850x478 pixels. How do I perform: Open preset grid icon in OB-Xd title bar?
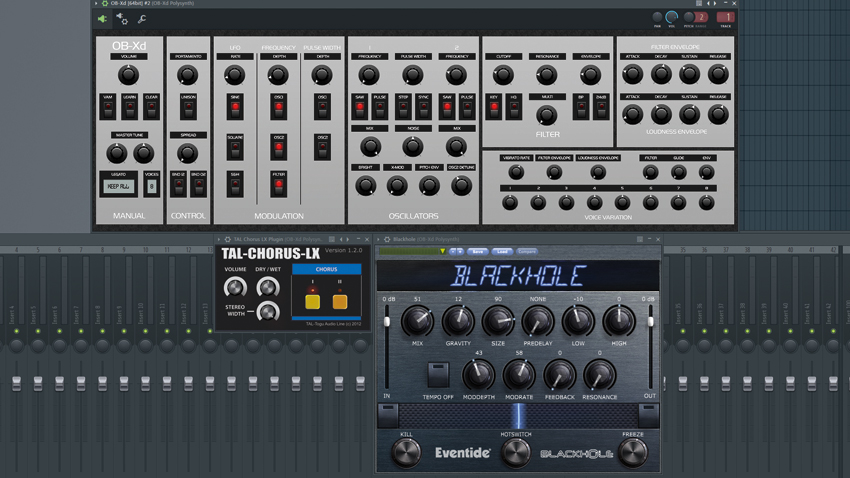699,3
